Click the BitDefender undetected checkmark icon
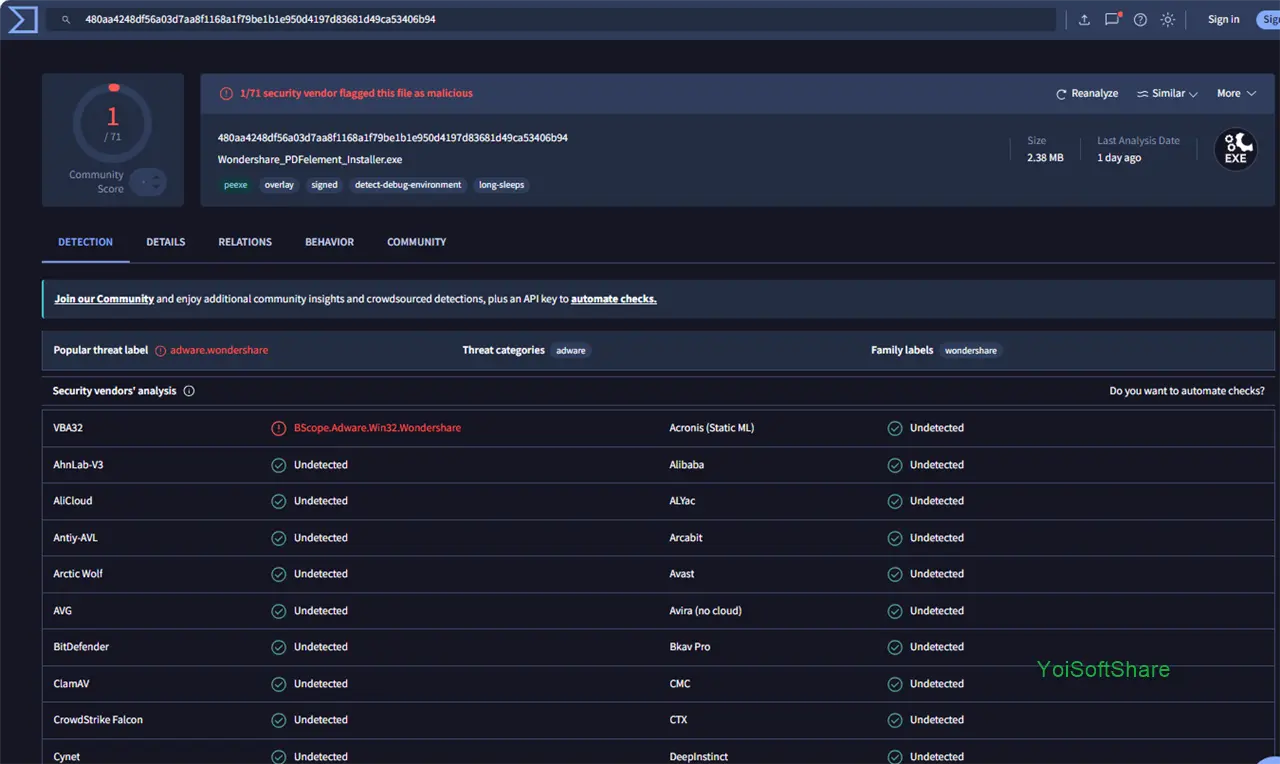Viewport: 1280px width, 764px height. [x=279, y=647]
